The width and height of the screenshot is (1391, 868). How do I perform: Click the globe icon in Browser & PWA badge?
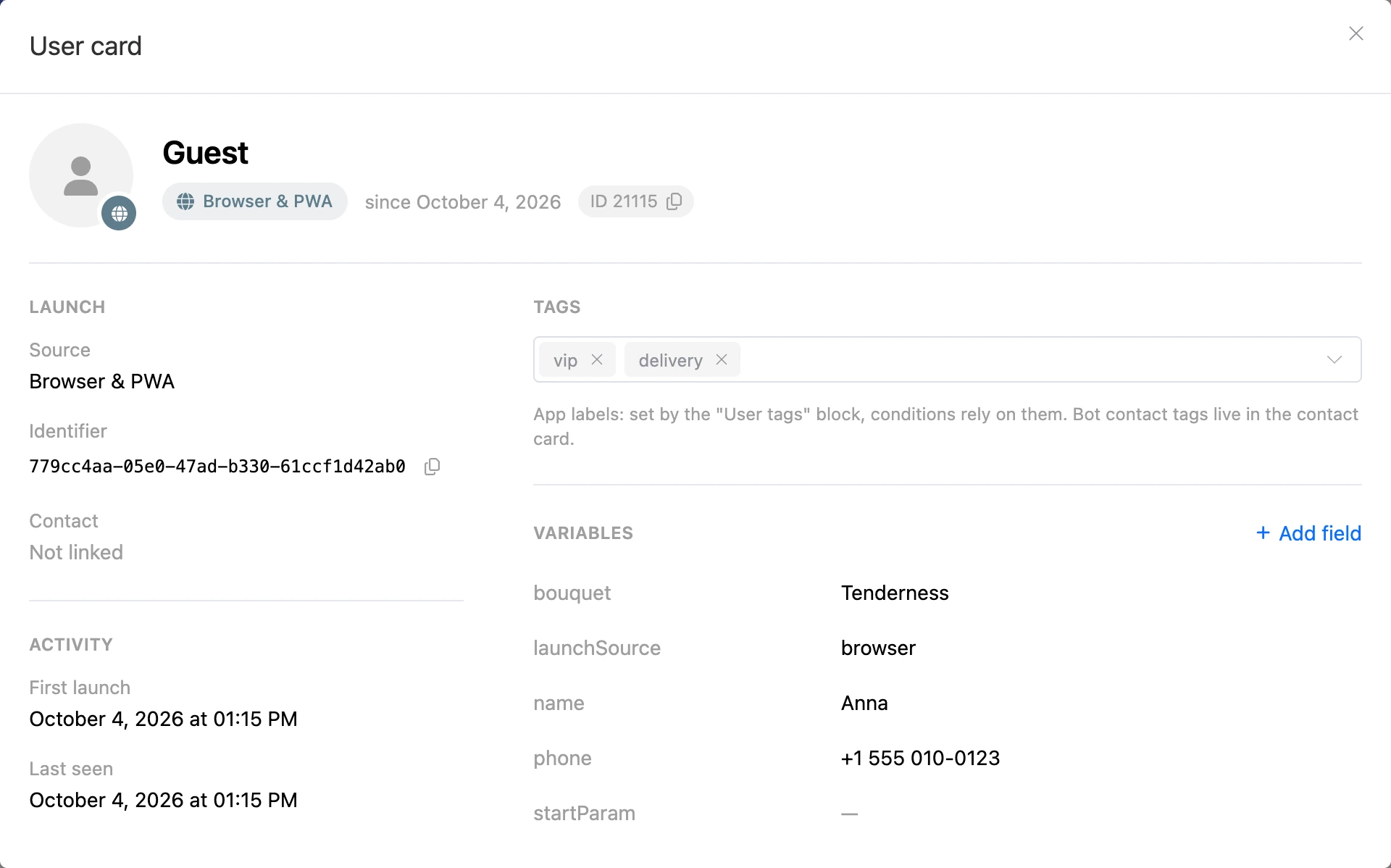185,201
